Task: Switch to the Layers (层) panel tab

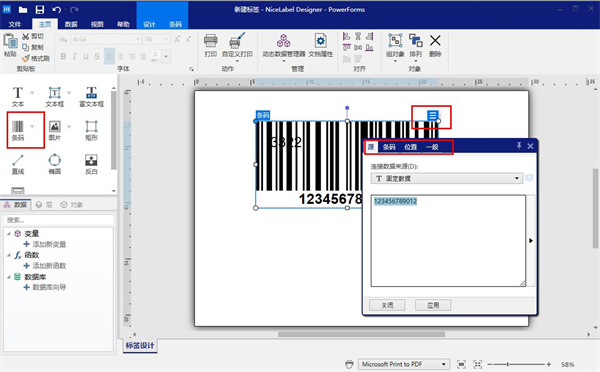Action: 44,205
